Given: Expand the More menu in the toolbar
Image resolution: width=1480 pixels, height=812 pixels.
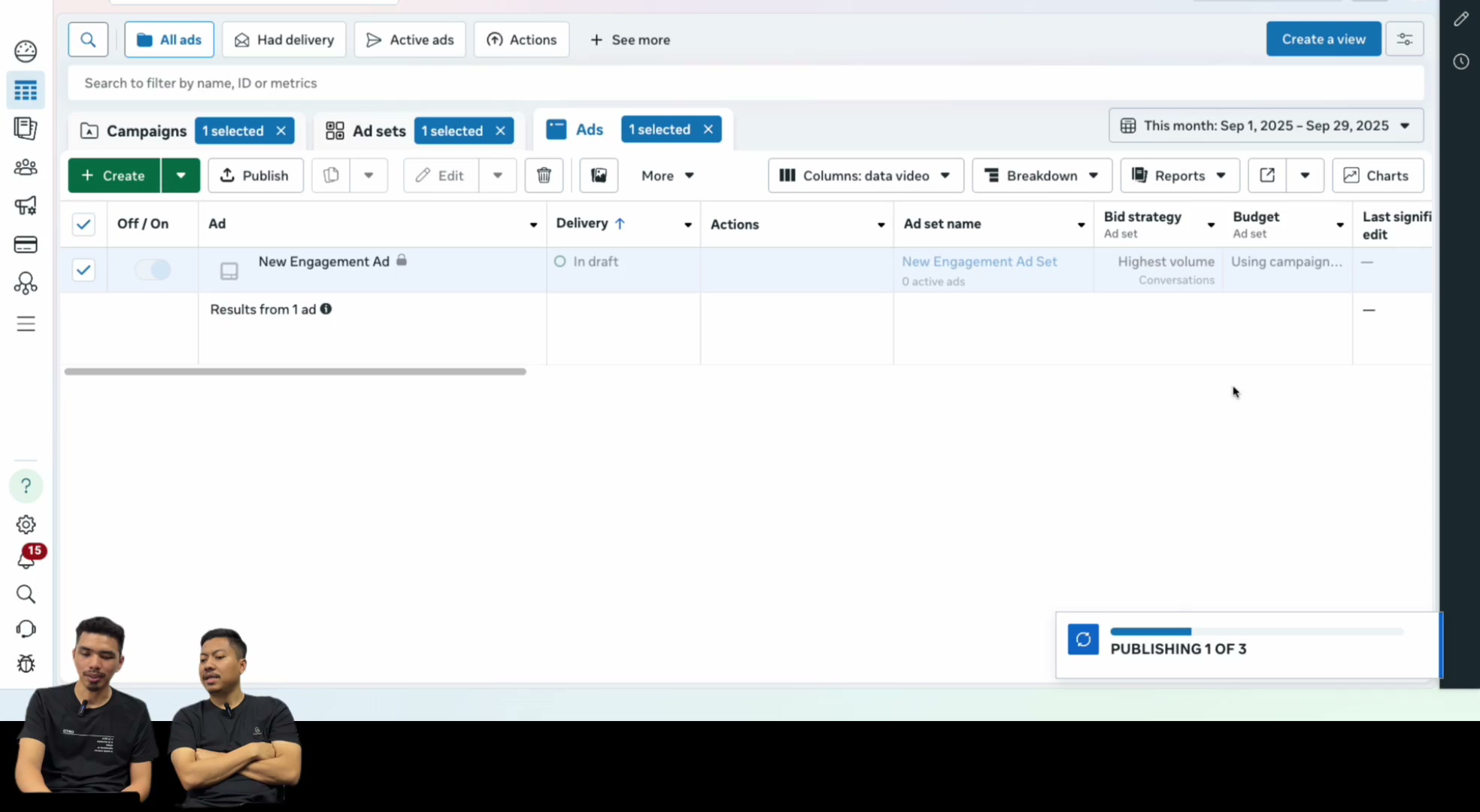Looking at the screenshot, I should click(x=667, y=175).
